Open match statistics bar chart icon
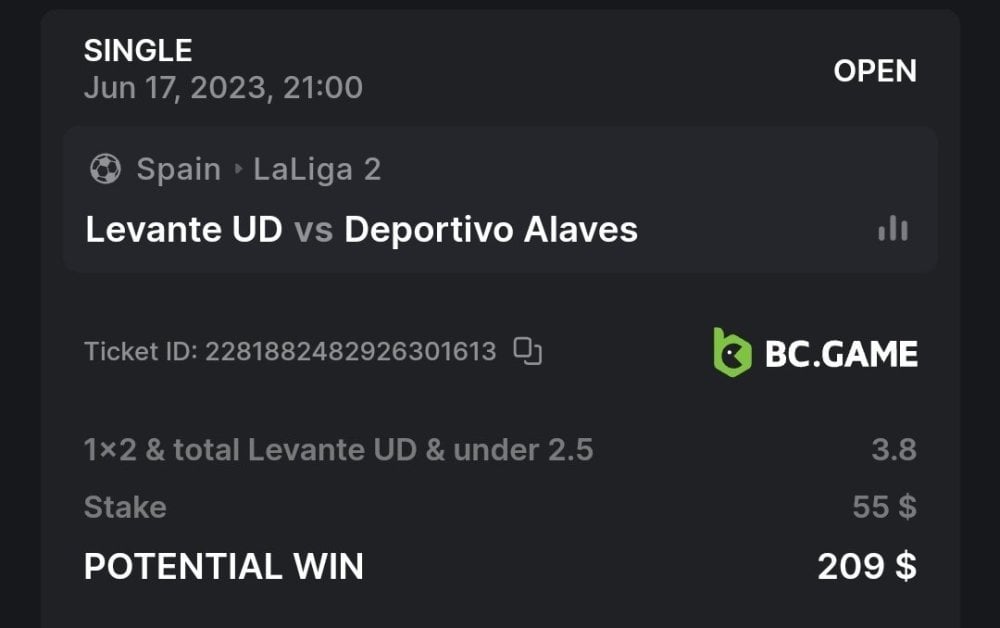The height and width of the screenshot is (628, 1000). point(892,230)
